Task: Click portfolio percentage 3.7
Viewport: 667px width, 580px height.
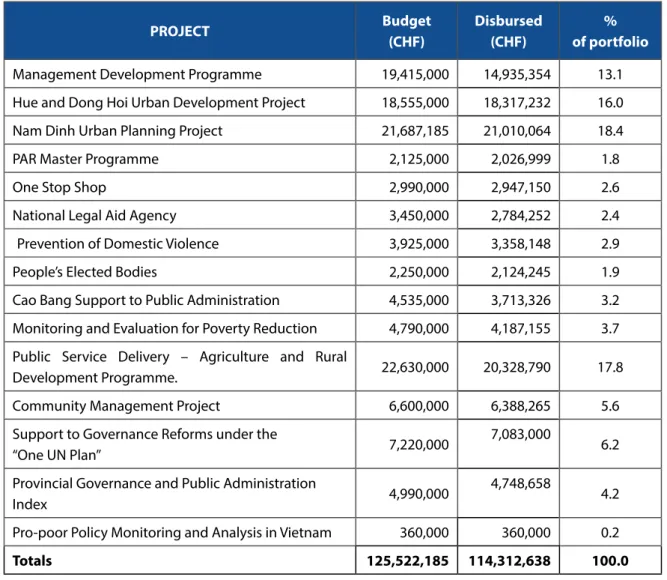Action: point(610,329)
